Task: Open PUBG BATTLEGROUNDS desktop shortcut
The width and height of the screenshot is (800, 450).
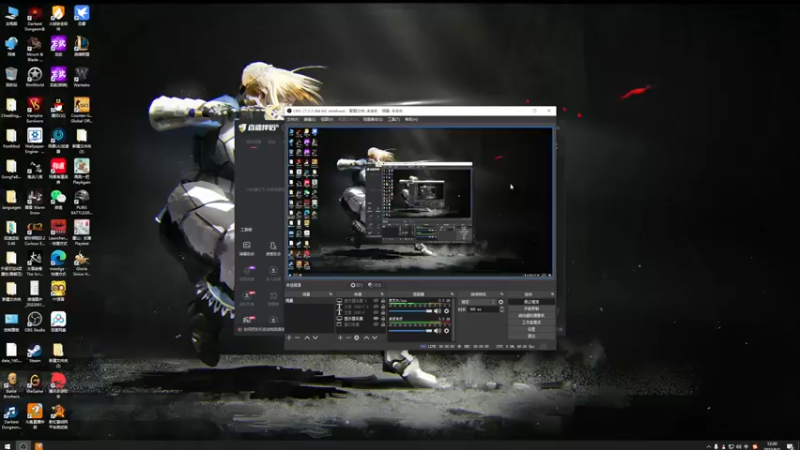Action: point(82,202)
